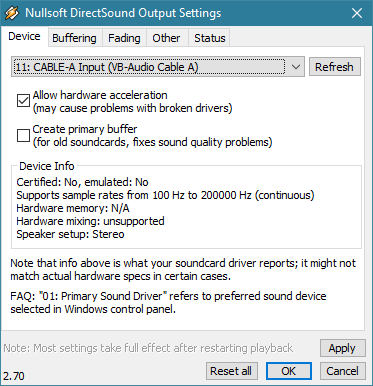Click the Winamp lightning icon in title bar
Screen dimensions: 373x386
point(12,13)
